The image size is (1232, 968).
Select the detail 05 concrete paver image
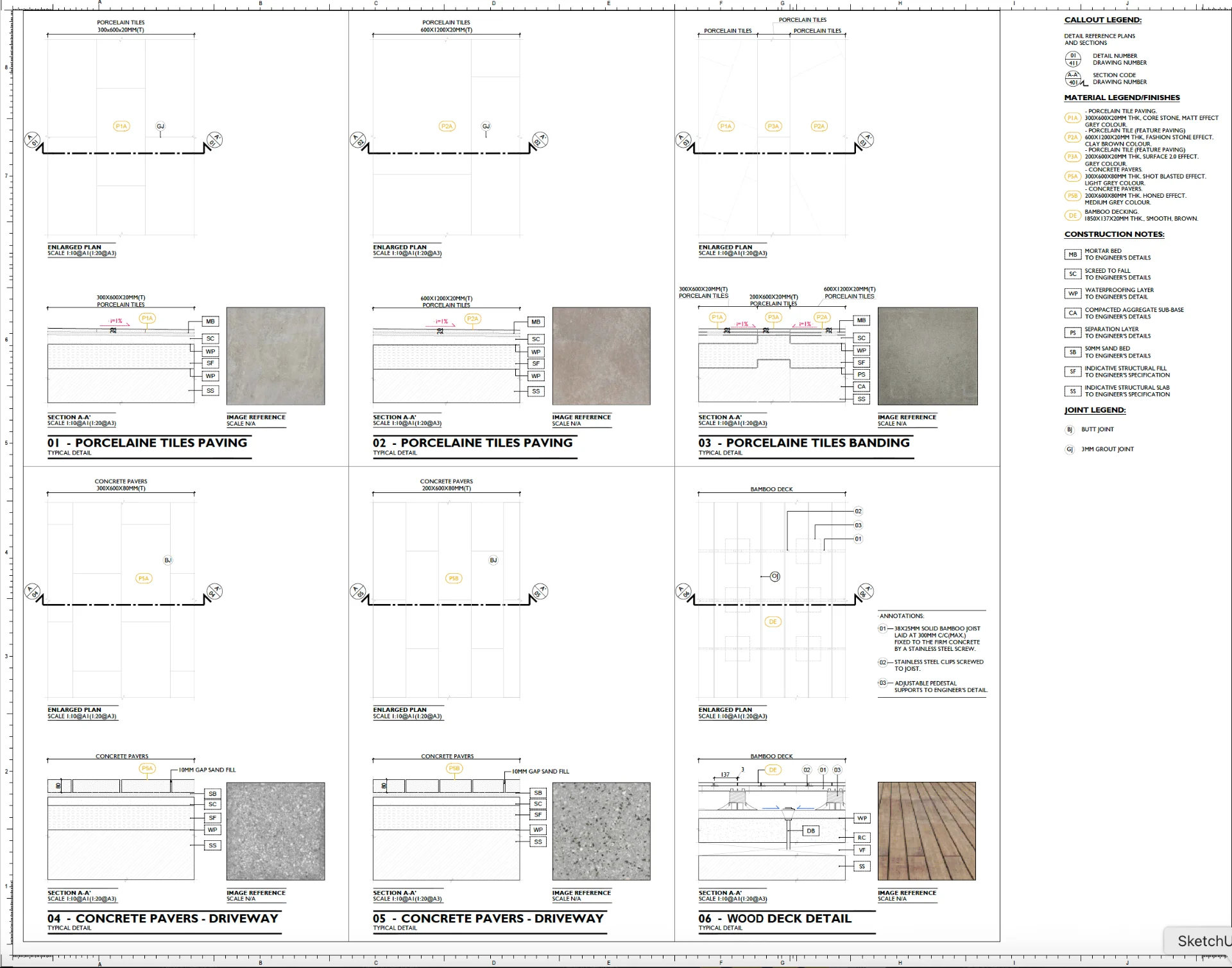point(601,831)
